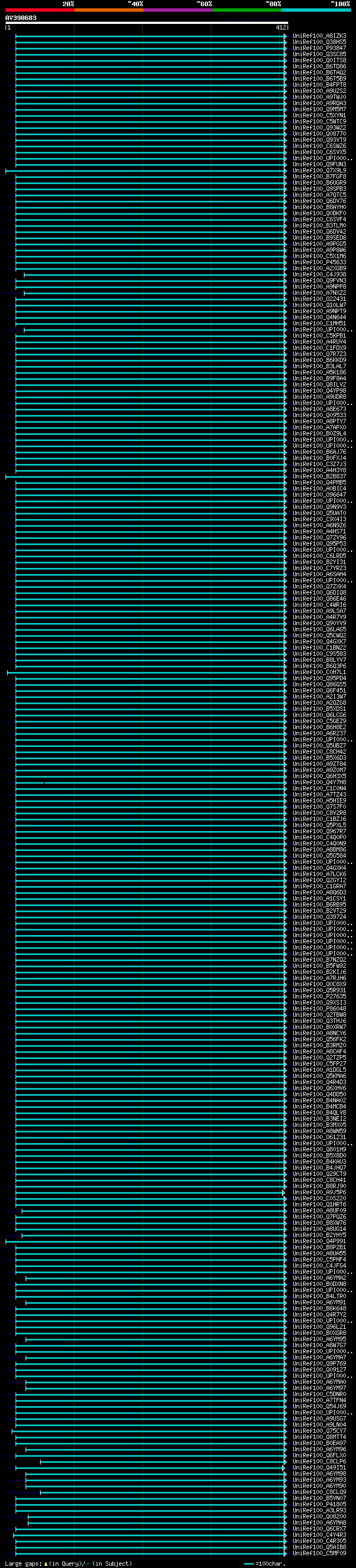Image resolution: width=356 pixels, height=1568 pixels.
Task: Pick the UniRef100_A9LSA7 hit name
Action: [x=319, y=611]
